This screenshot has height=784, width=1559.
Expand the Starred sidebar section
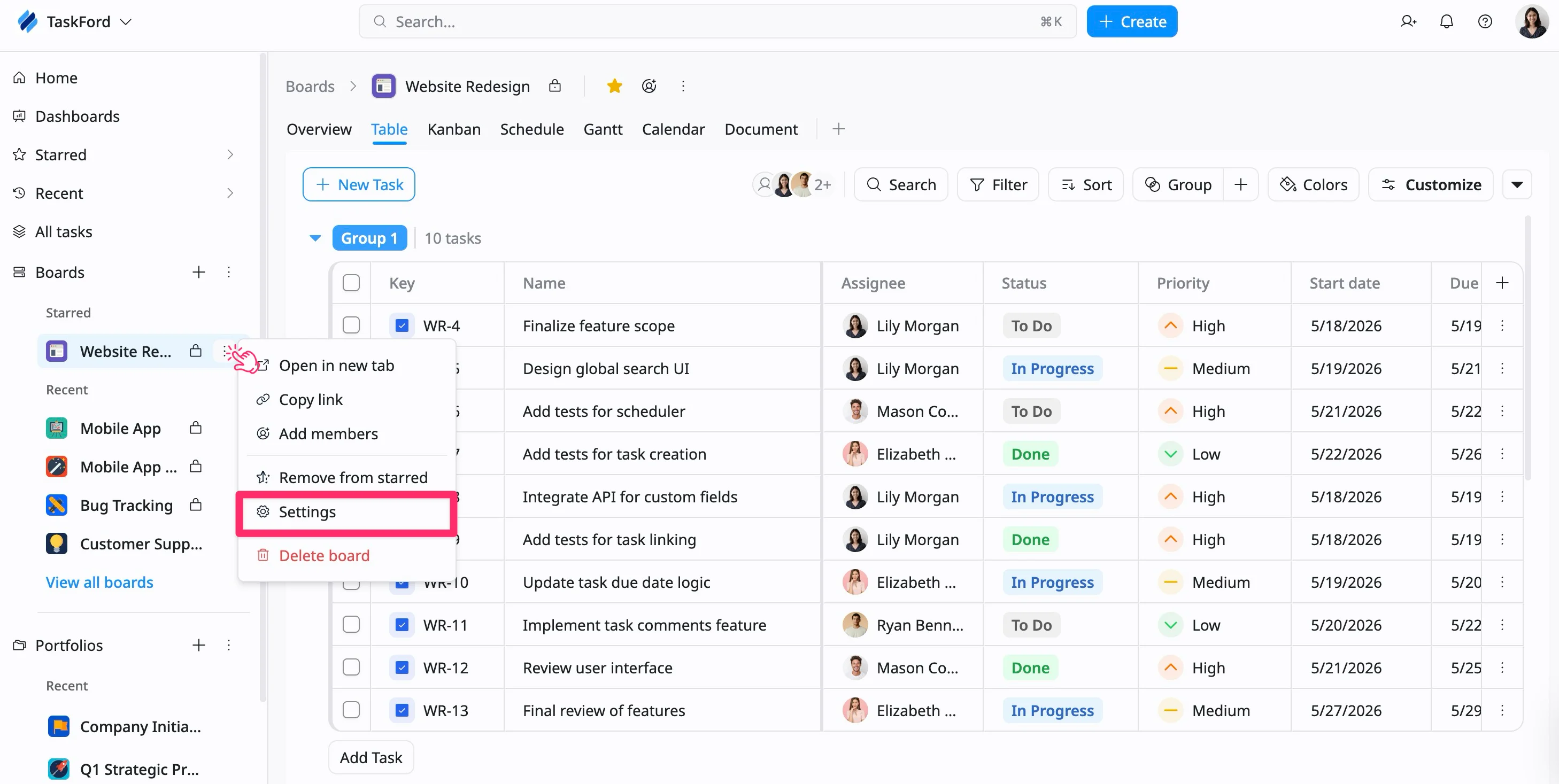click(230, 154)
